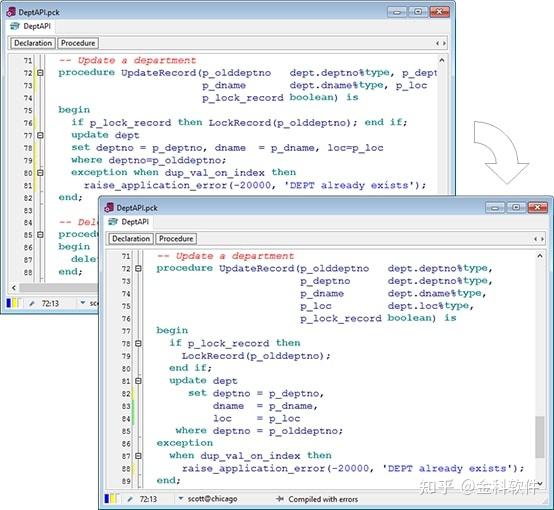The image size is (554, 510).
Task: Click cursor position 72:13 in back status bar
Action: tap(50, 303)
